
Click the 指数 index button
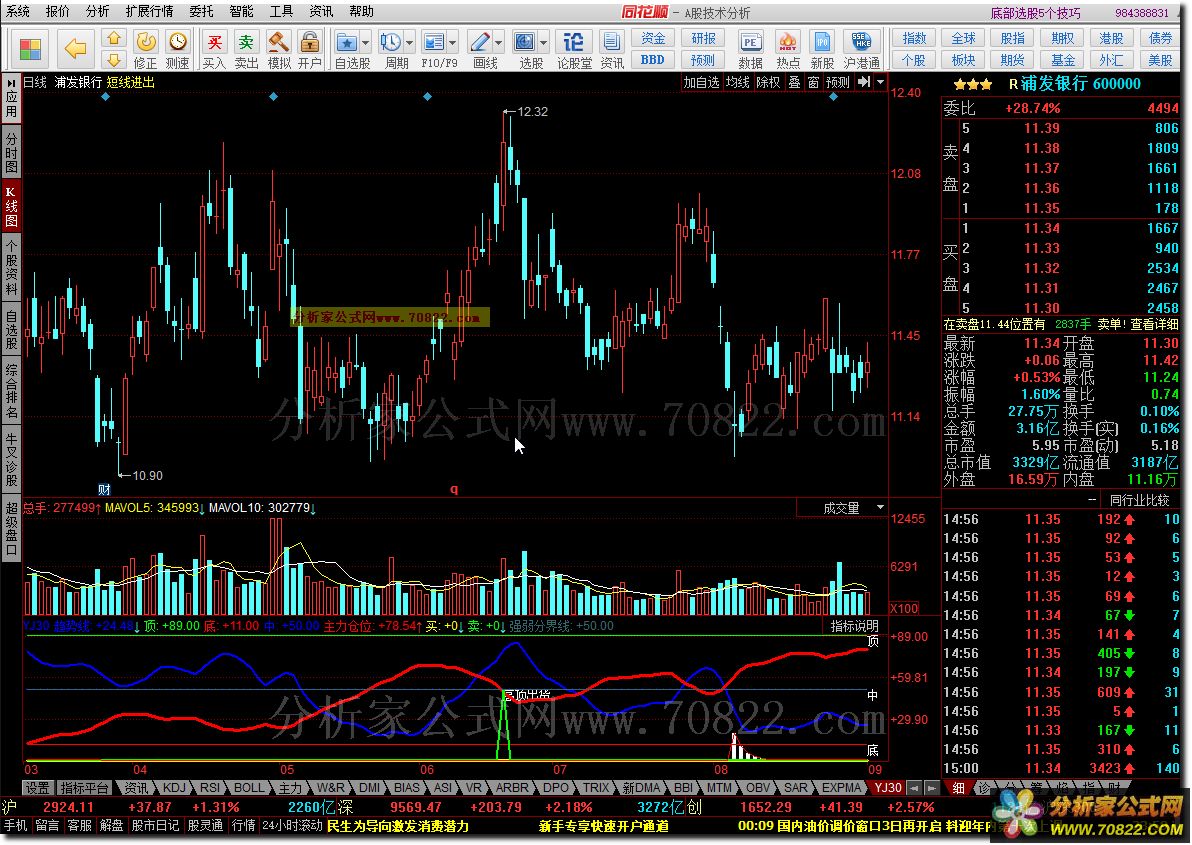click(x=914, y=39)
